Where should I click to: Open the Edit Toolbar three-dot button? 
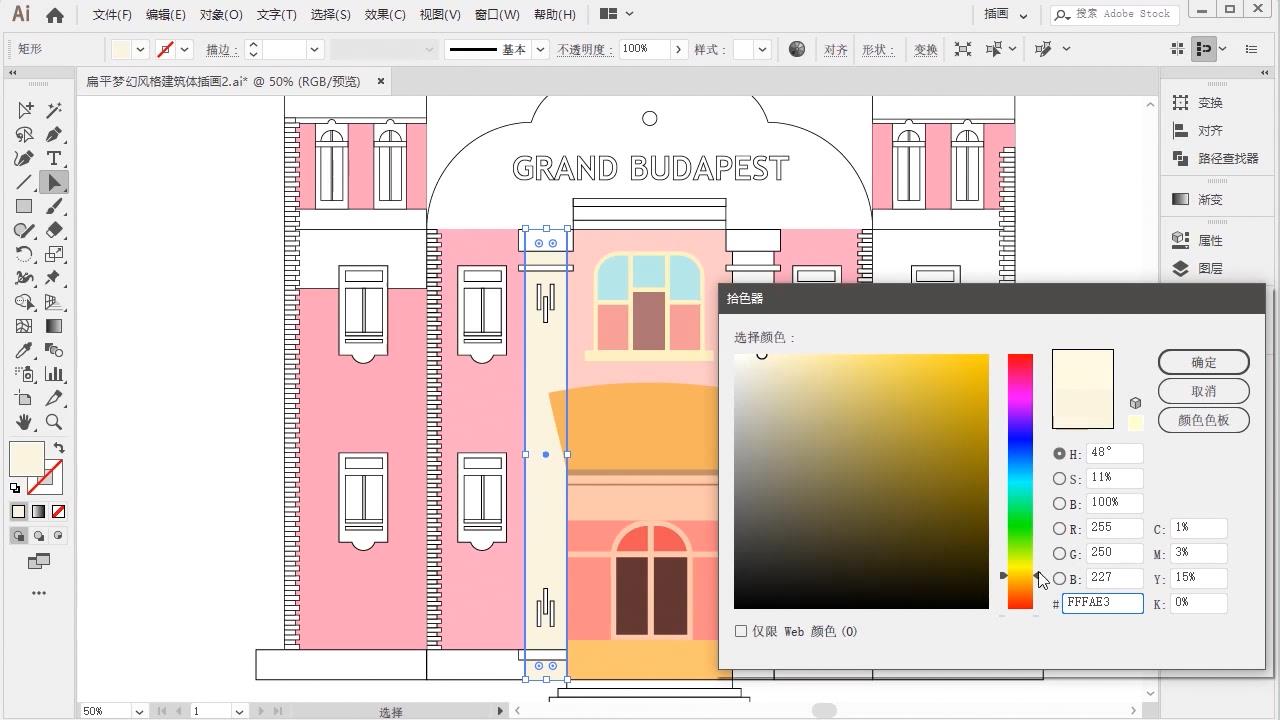click(x=39, y=593)
